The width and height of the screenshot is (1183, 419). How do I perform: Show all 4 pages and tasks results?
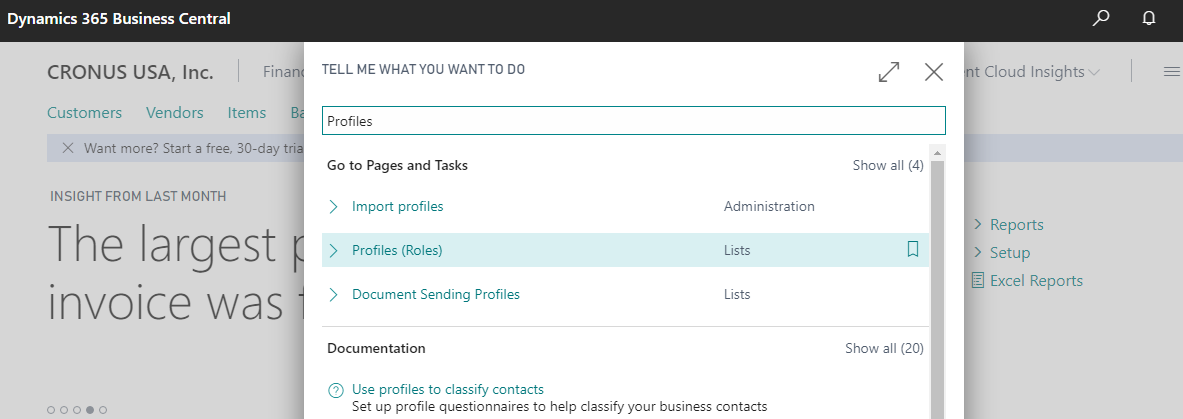coord(887,165)
